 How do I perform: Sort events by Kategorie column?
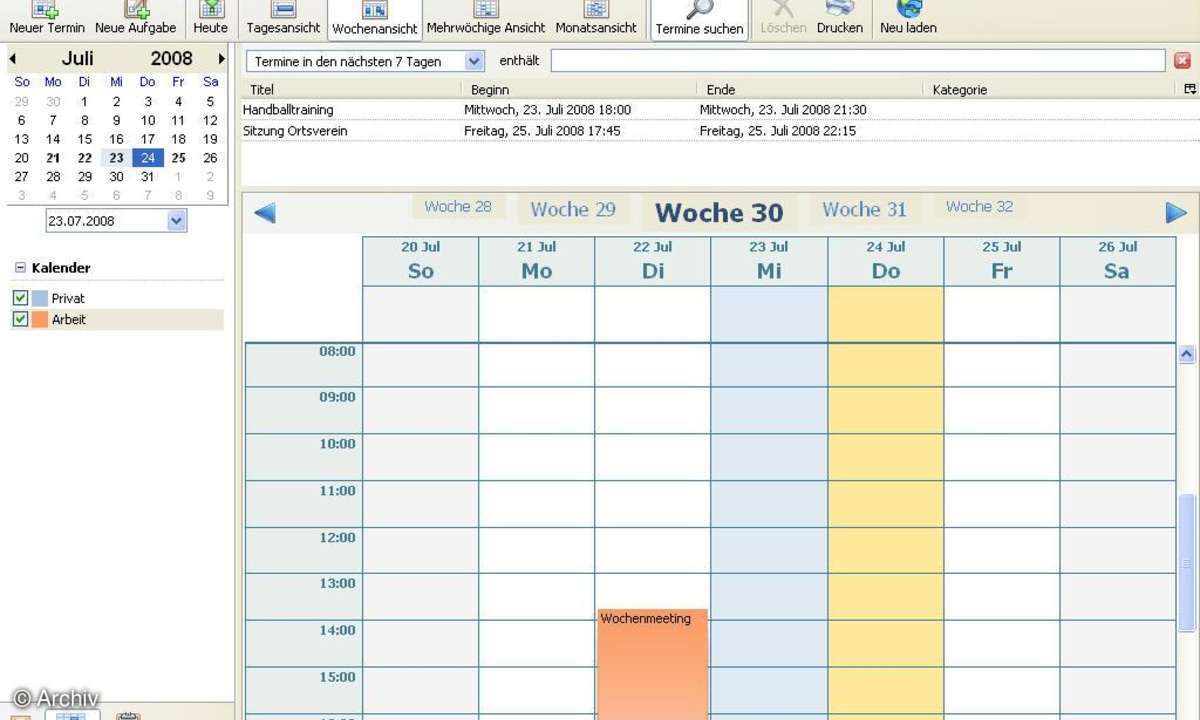coord(1052,89)
